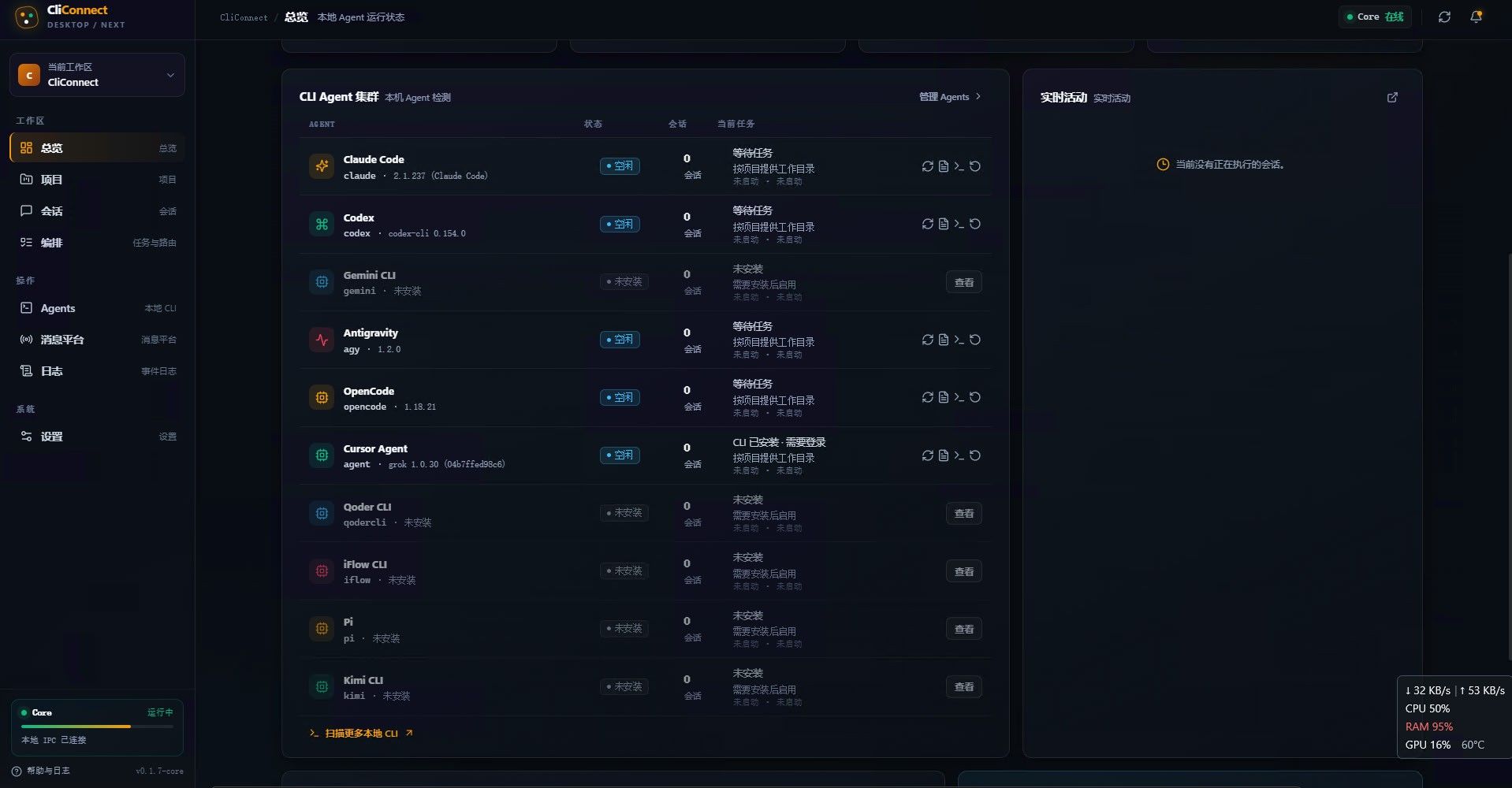Click 查看 for Kimi CLI

964,687
